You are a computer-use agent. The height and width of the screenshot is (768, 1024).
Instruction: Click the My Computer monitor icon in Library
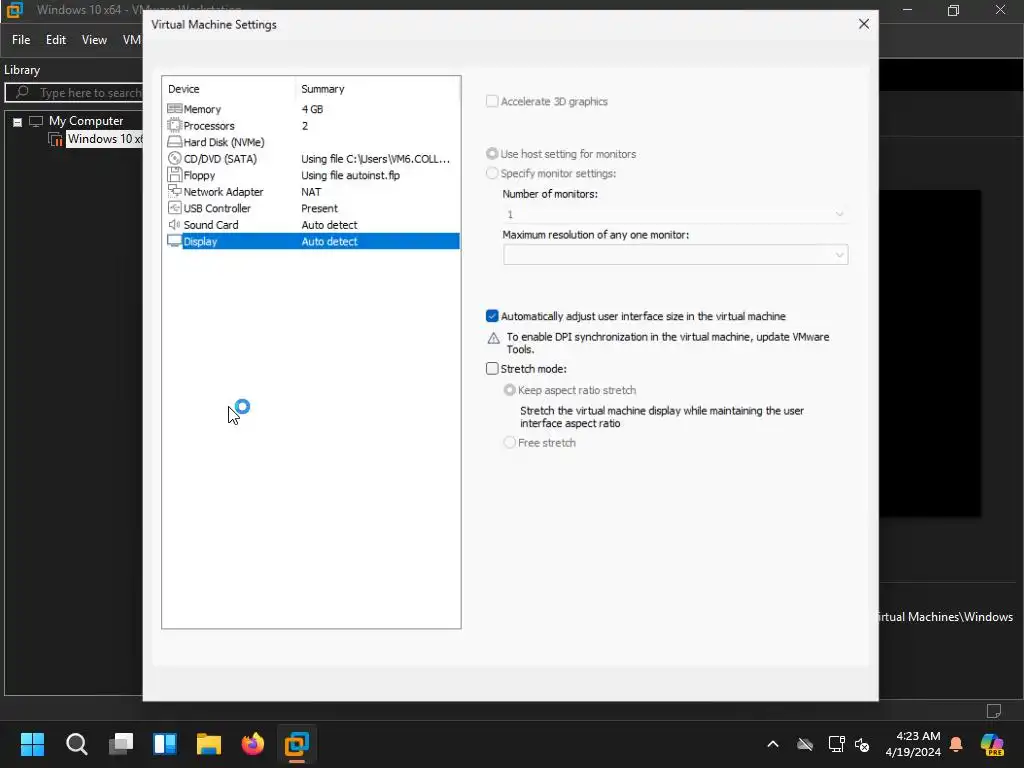[36, 121]
